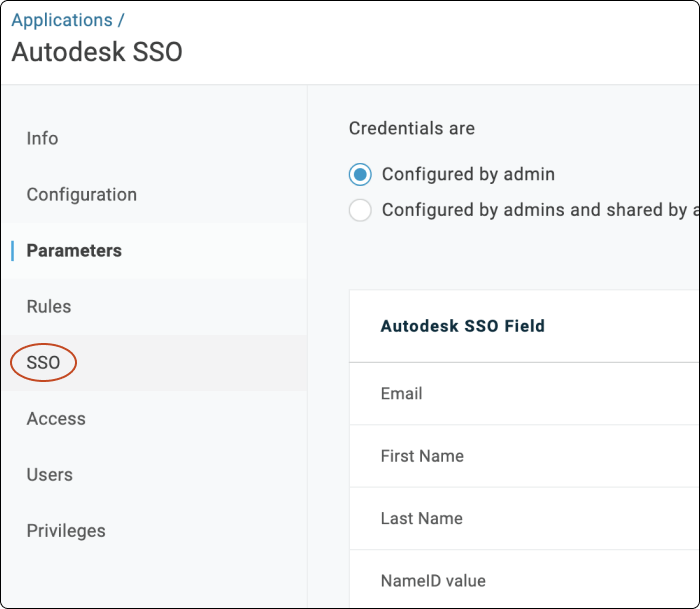Click the Autodesk SSO page title
The width and height of the screenshot is (700, 609).
(97, 52)
